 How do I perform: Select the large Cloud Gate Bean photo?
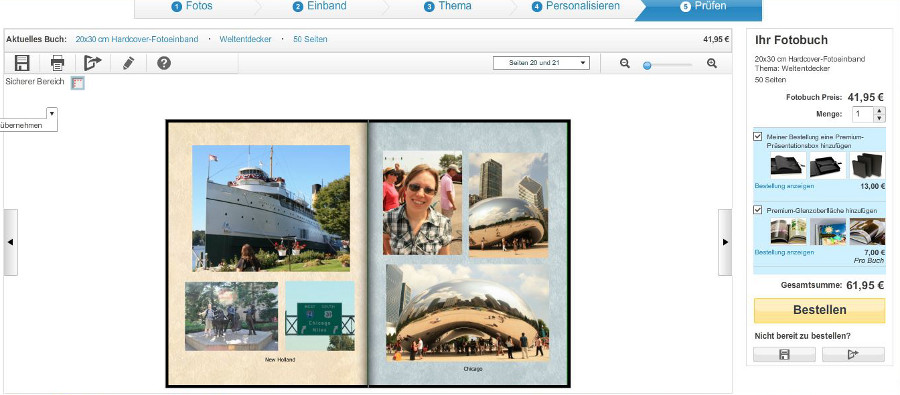pyautogui.click(x=468, y=313)
